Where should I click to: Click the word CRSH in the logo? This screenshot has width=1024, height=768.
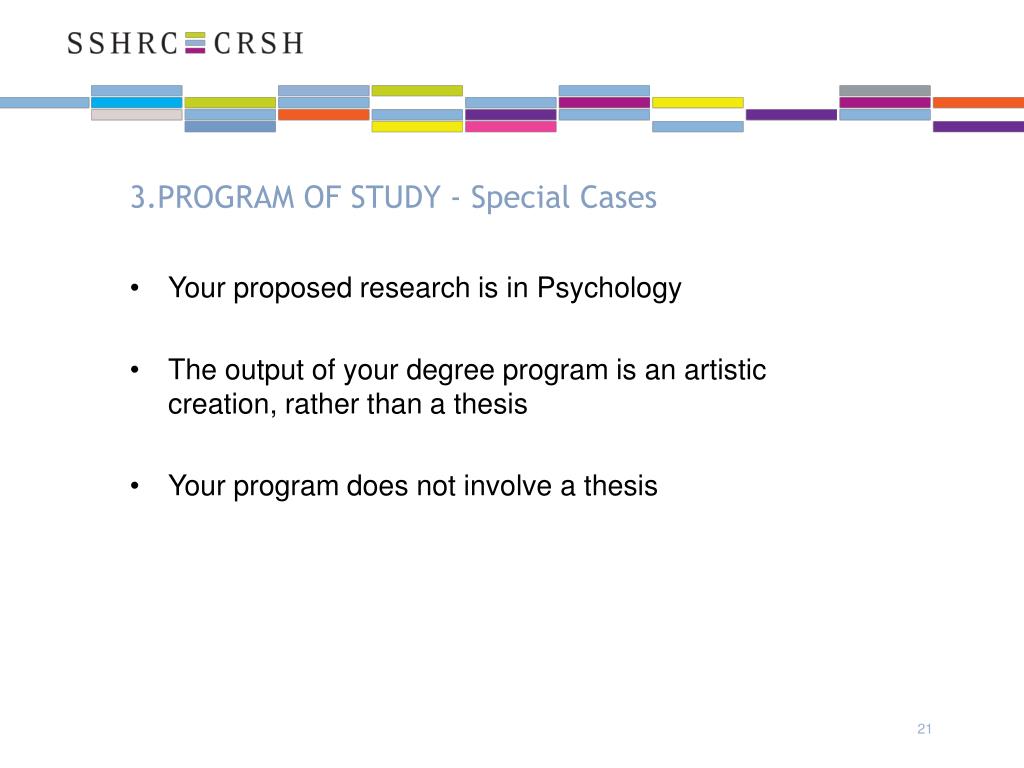259,43
